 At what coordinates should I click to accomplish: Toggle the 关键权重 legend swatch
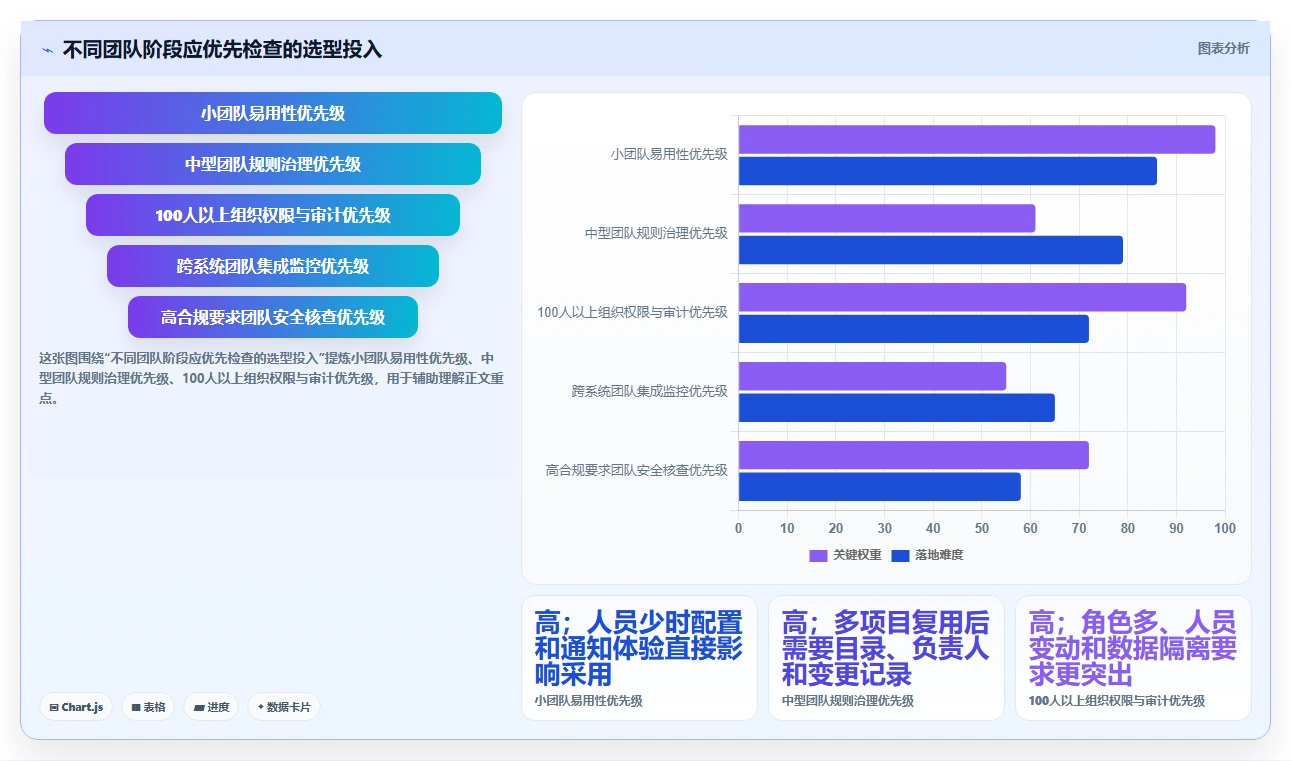click(818, 555)
